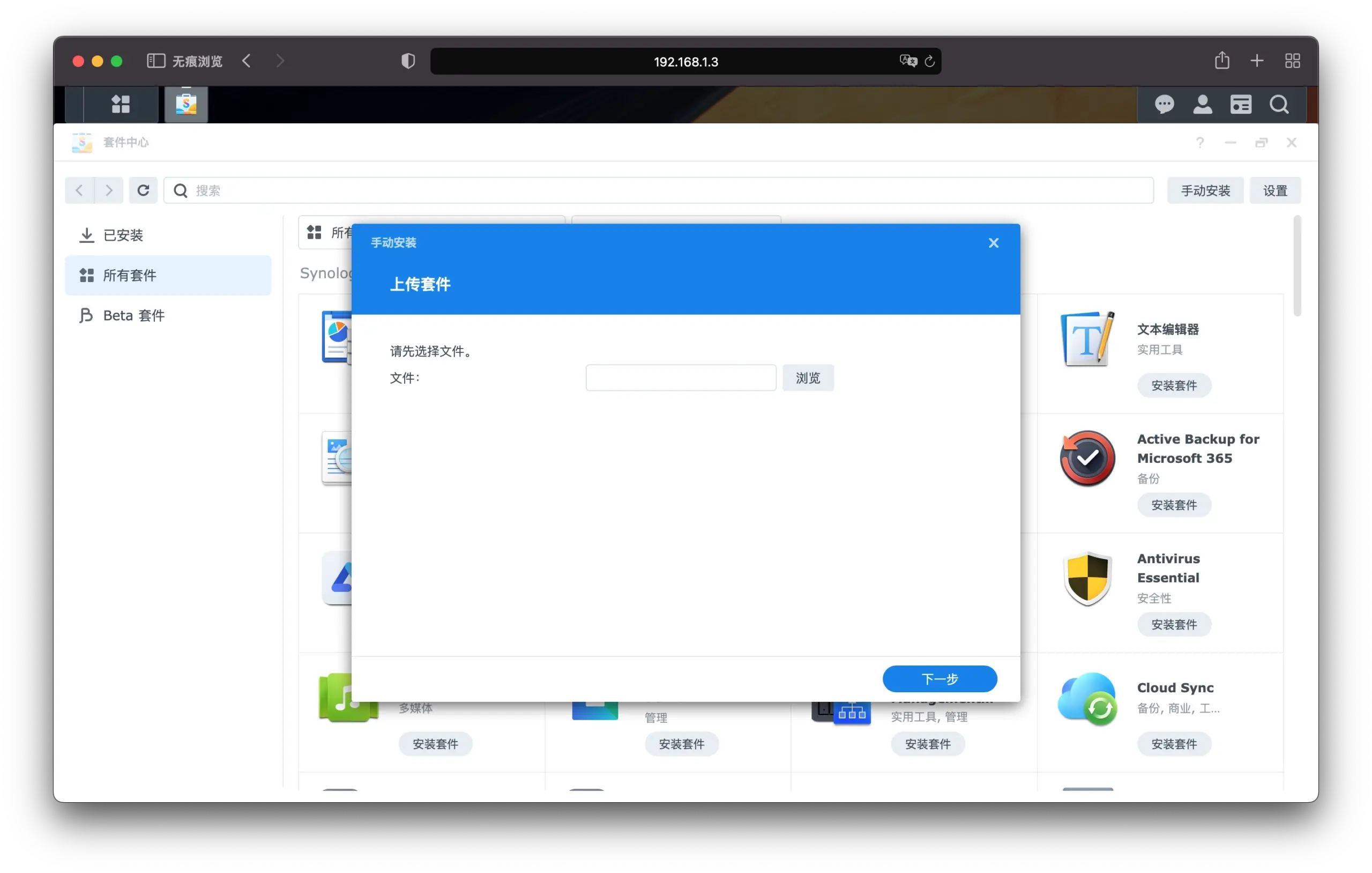The image size is (1372, 873).
Task: Click Antivirus Essential shield icon
Action: coord(1087,578)
